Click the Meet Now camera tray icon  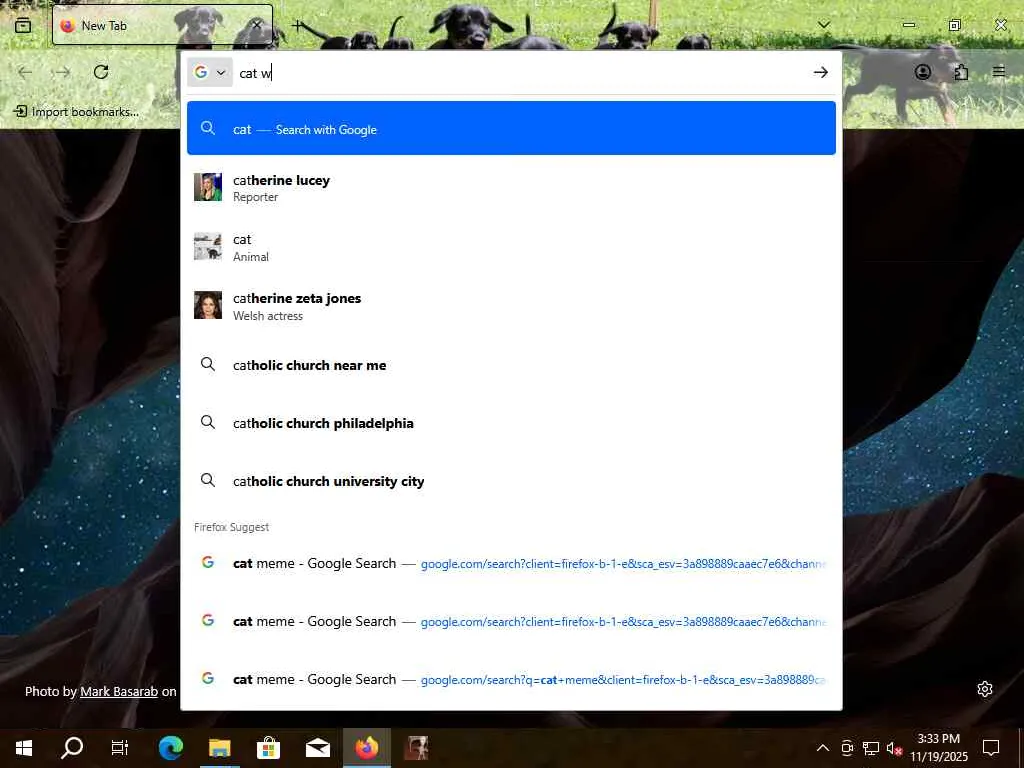[x=847, y=748]
